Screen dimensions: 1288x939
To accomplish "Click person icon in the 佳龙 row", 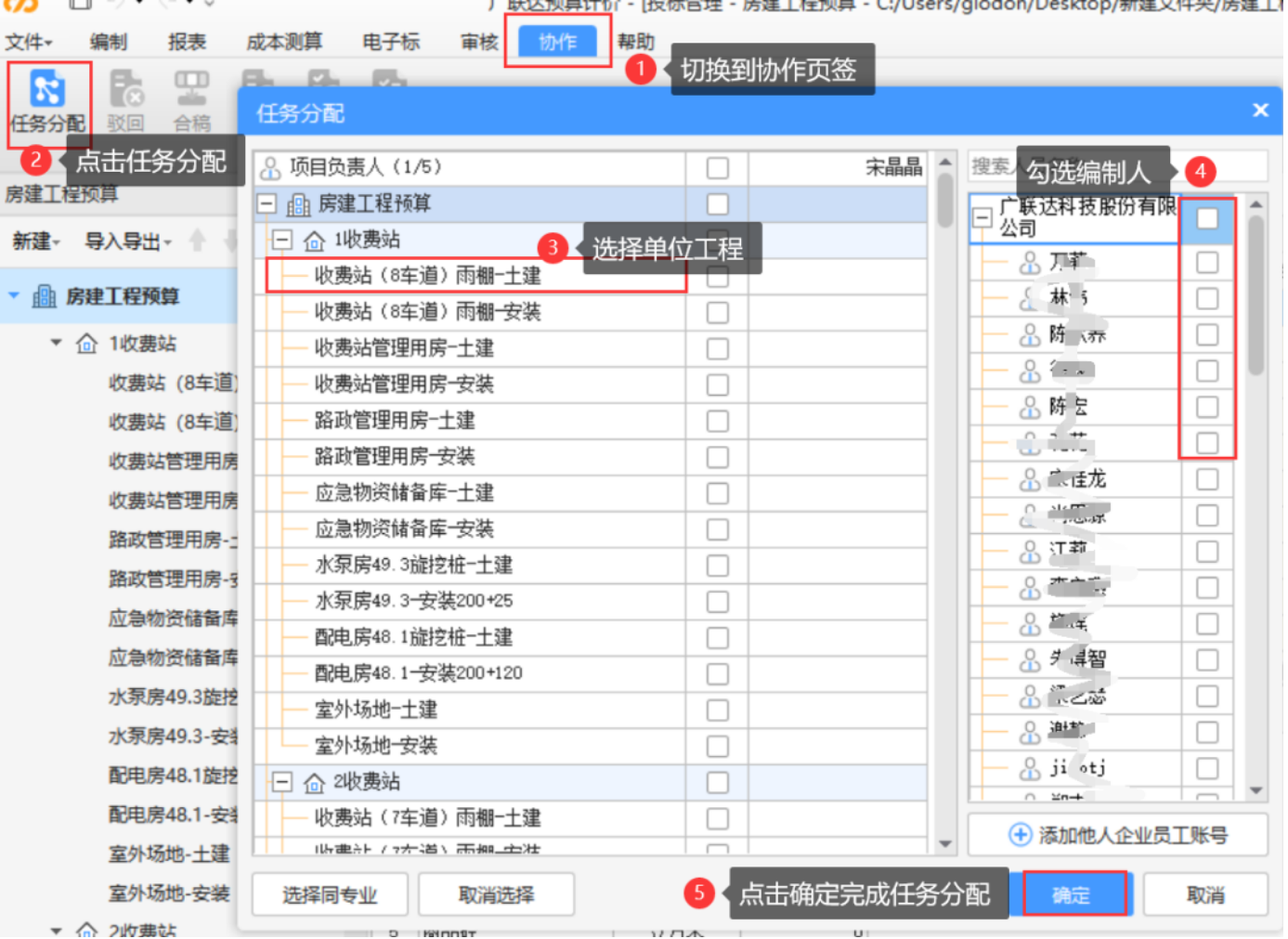I will tap(1030, 479).
